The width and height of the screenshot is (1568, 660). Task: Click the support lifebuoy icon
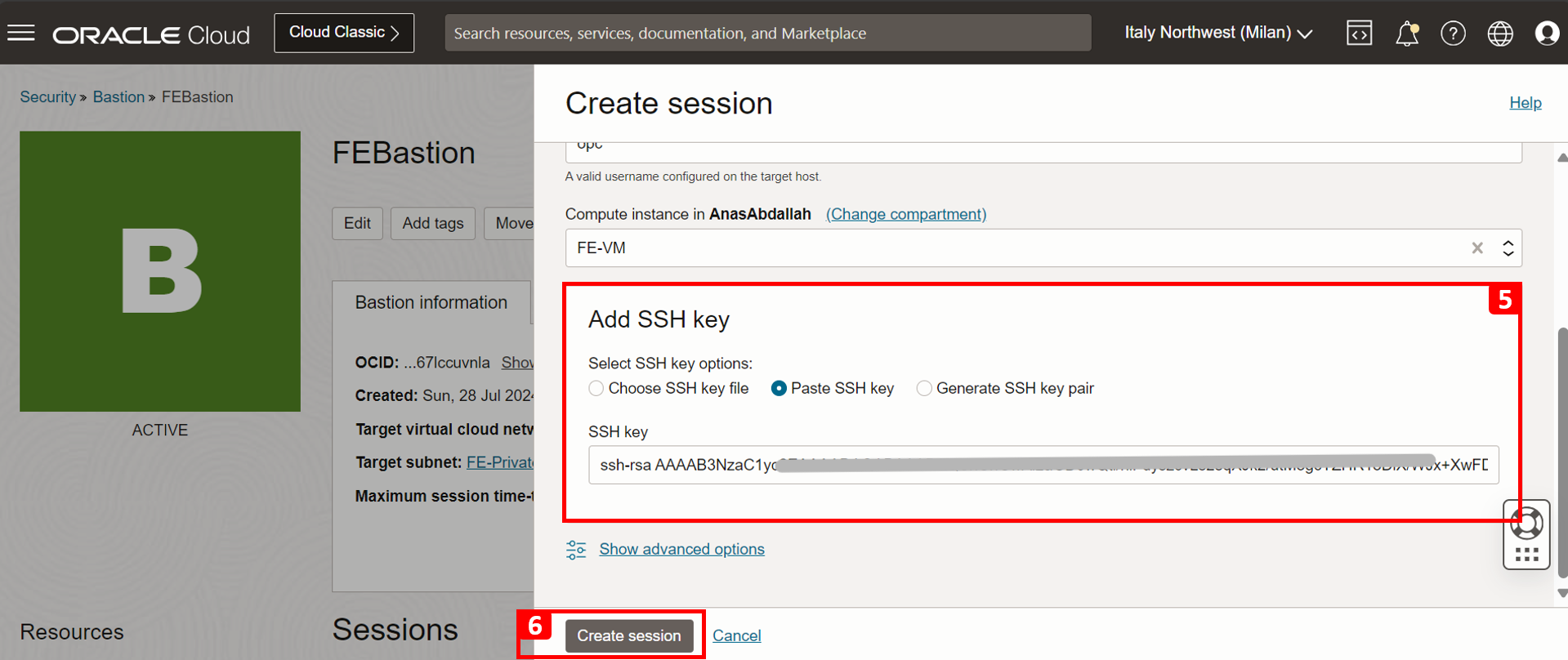(x=1526, y=523)
